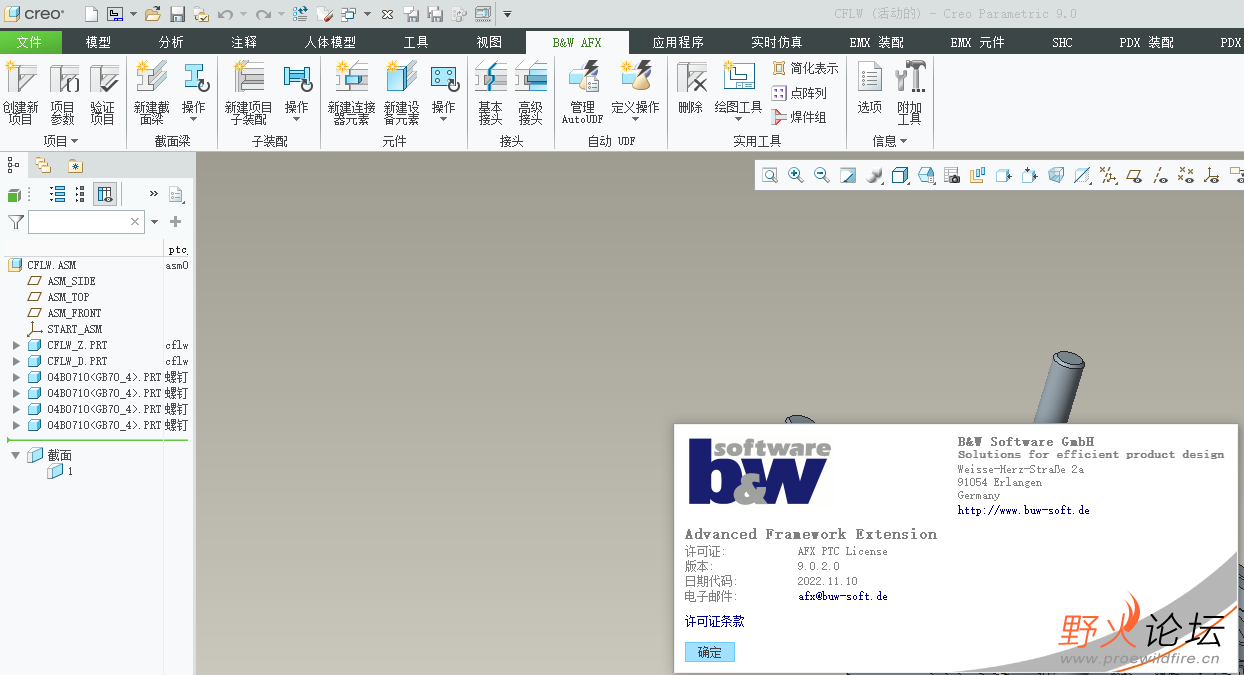The image size is (1244, 675).
Task: Click the Repaint icon in graphics toolbar
Action: (848, 175)
